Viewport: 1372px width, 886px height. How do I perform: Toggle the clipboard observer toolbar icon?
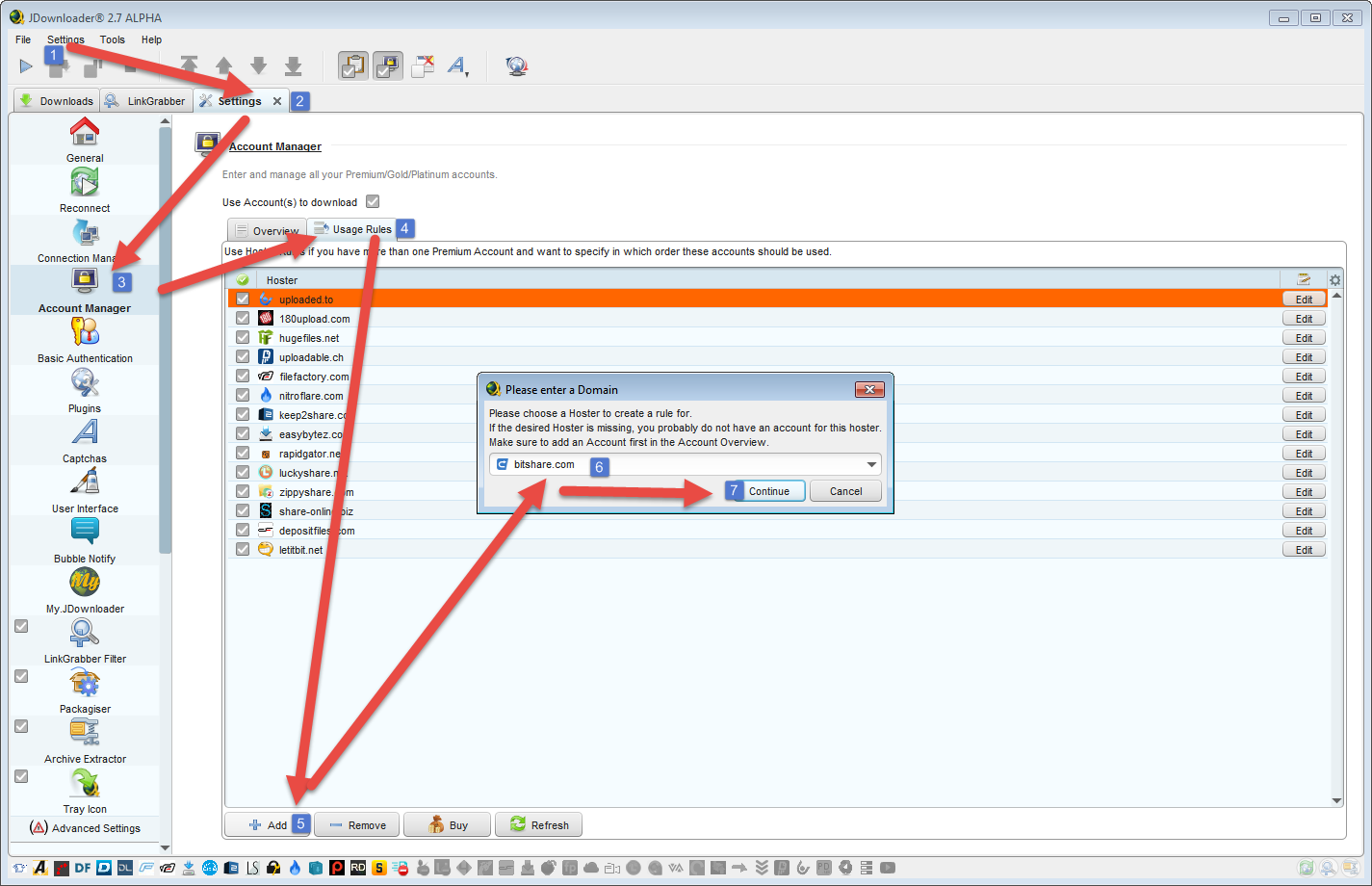353,65
